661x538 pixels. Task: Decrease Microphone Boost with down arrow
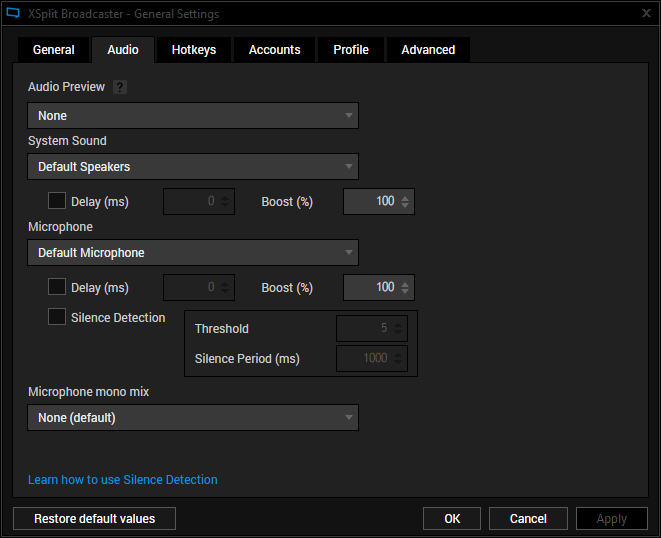pos(405,292)
